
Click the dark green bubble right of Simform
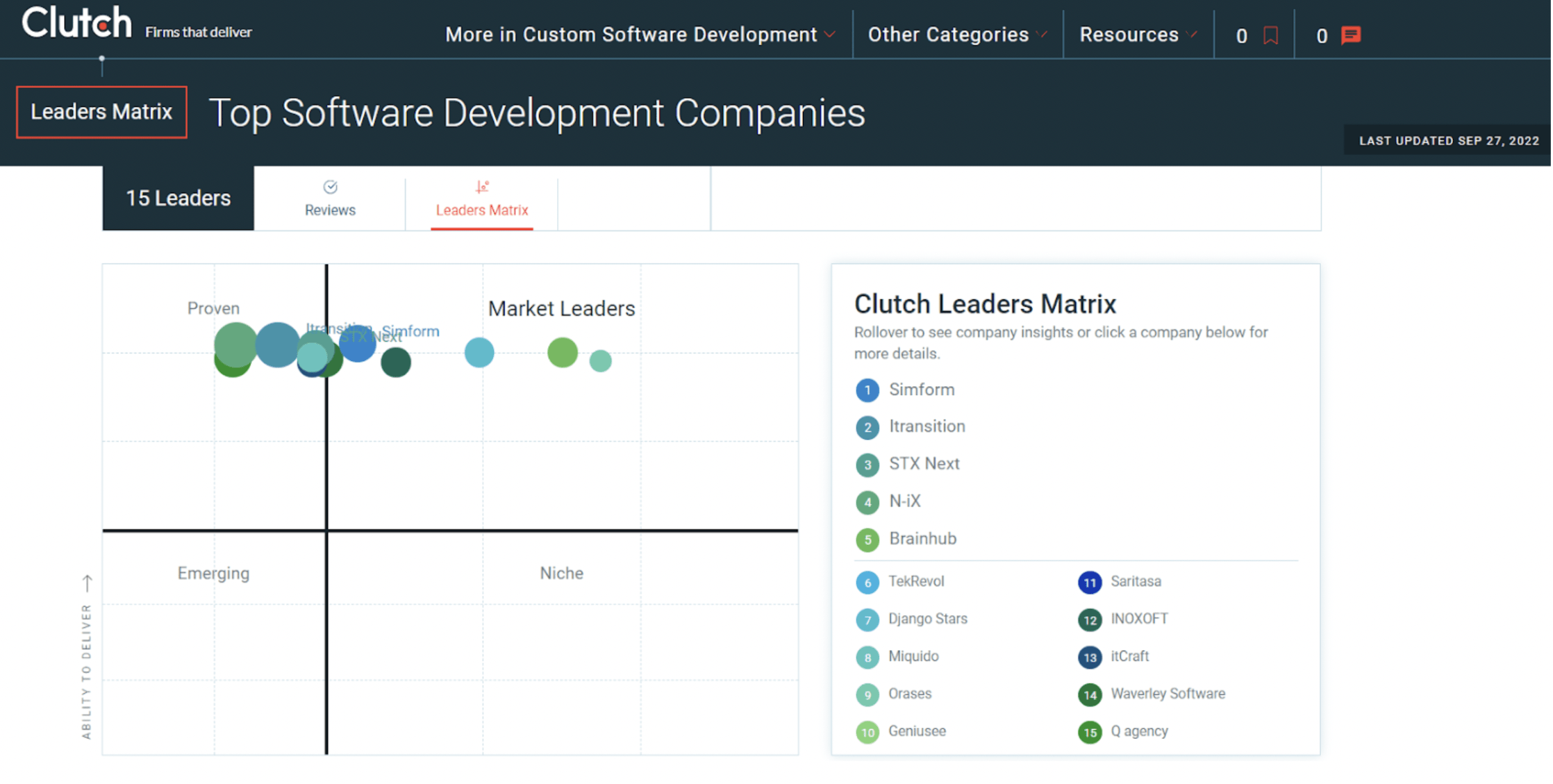click(x=396, y=362)
